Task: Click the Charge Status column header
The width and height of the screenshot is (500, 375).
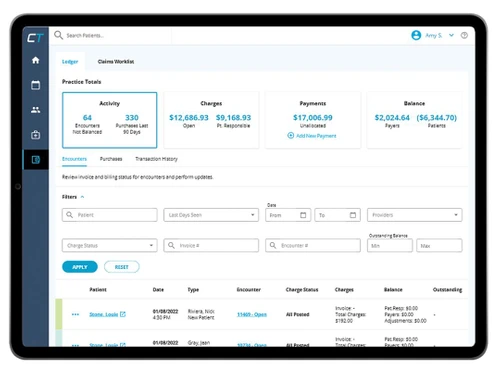Action: pyautogui.click(x=302, y=290)
